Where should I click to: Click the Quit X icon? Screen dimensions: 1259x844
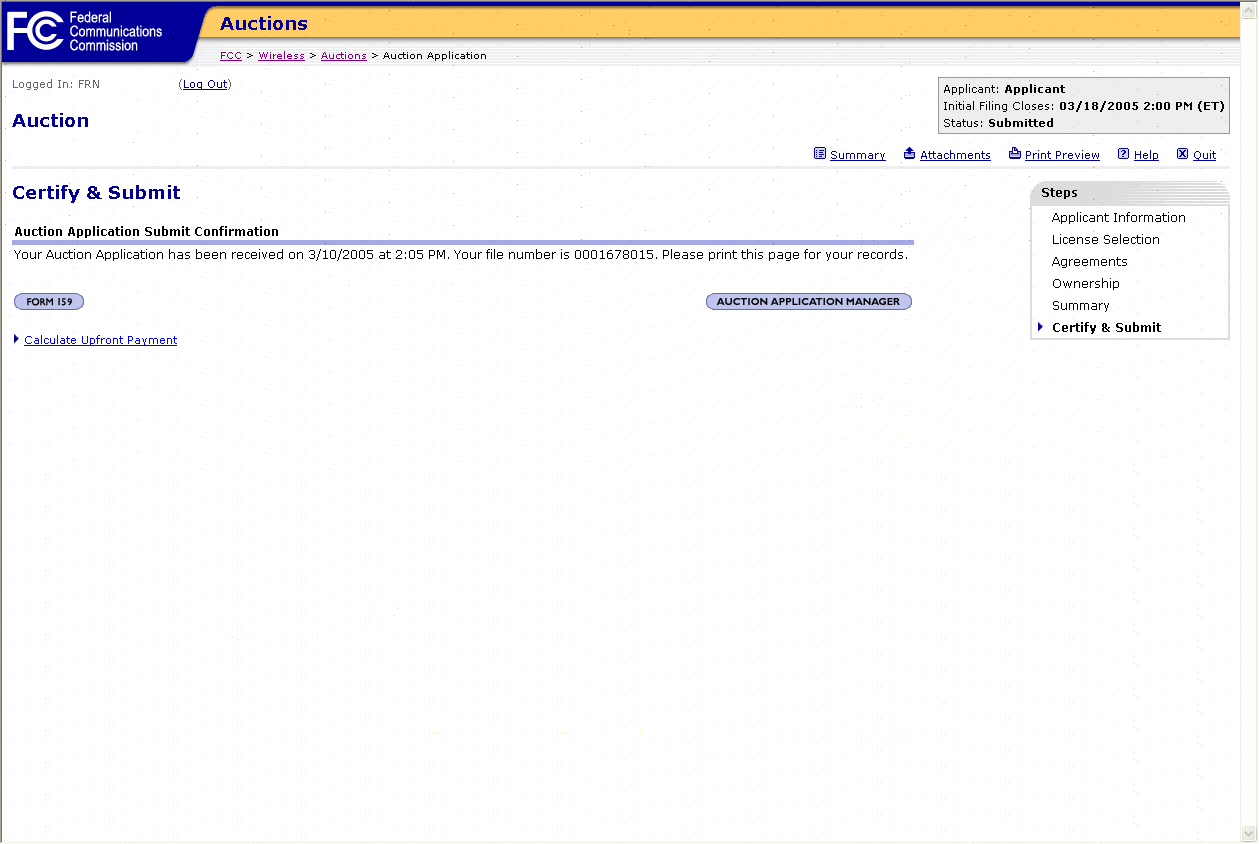pos(1182,154)
